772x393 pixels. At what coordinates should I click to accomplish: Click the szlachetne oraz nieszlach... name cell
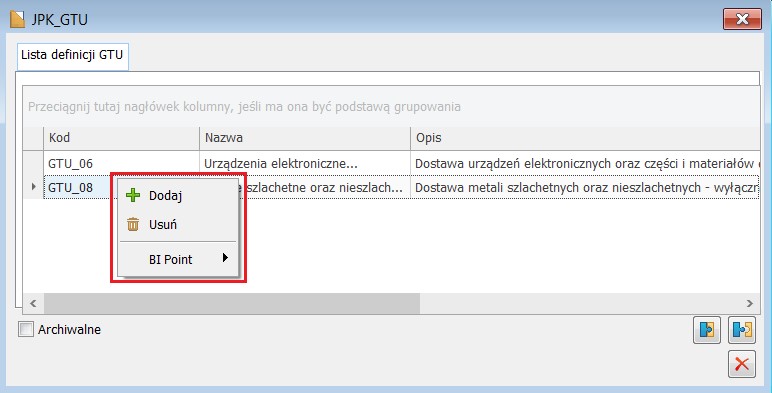pyautogui.click(x=325, y=187)
